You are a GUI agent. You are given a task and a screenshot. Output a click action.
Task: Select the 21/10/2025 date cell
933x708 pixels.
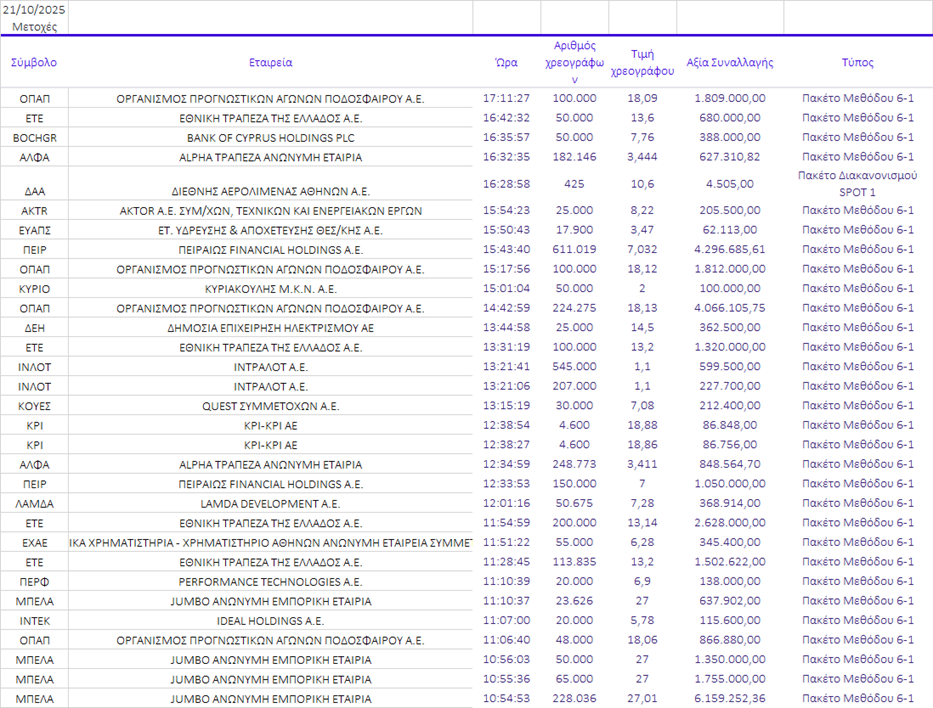click(x=34, y=10)
